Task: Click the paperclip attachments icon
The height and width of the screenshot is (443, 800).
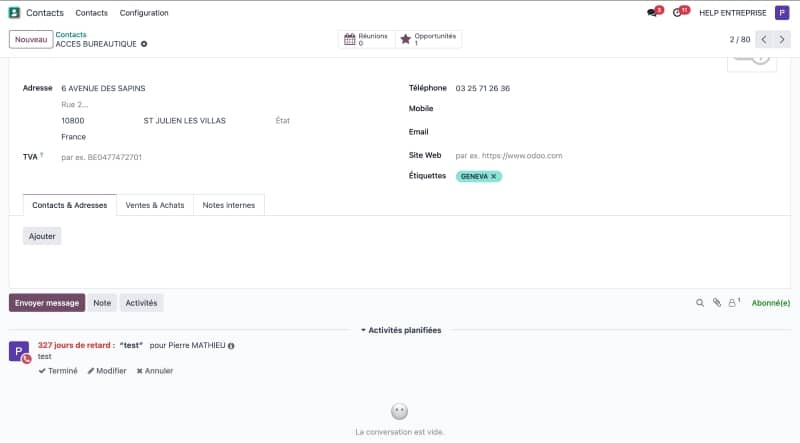Action: point(717,303)
